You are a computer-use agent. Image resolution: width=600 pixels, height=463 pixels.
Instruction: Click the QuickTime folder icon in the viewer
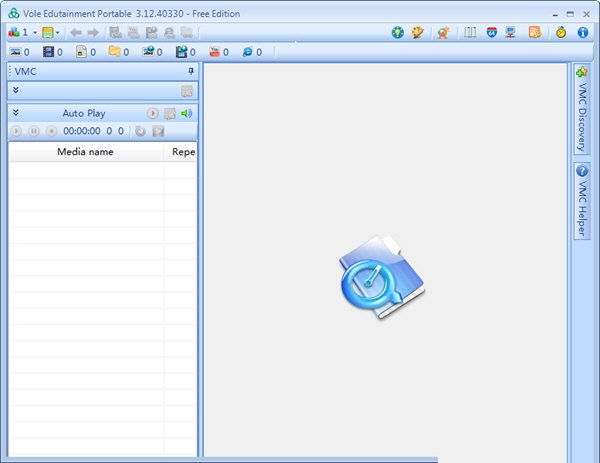click(x=382, y=277)
